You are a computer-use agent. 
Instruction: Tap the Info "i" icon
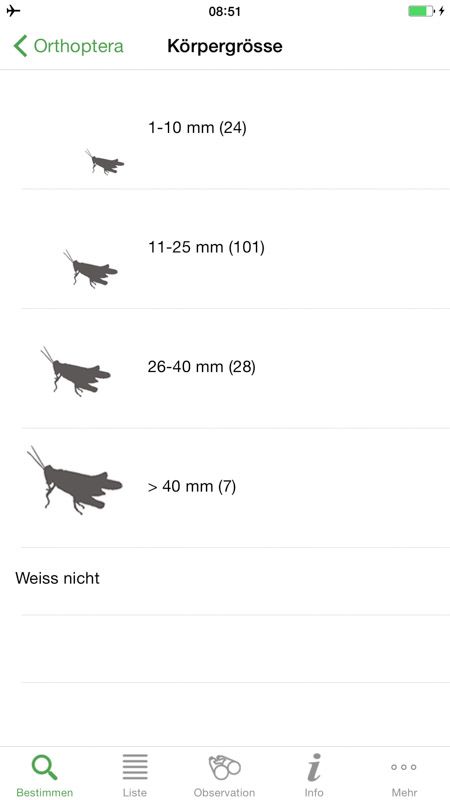(314, 767)
